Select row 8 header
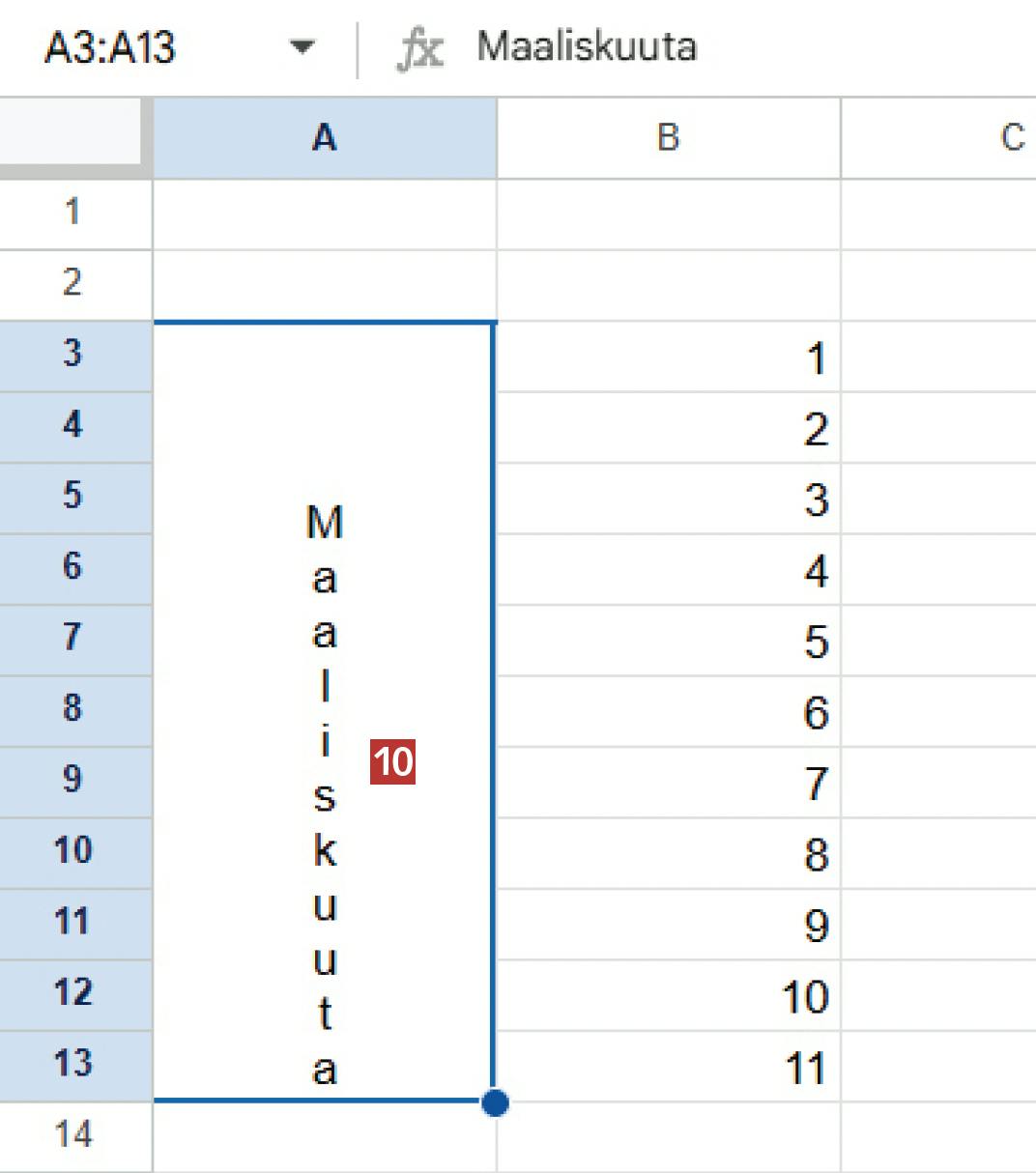The width and height of the screenshot is (1036, 1173). click(73, 709)
